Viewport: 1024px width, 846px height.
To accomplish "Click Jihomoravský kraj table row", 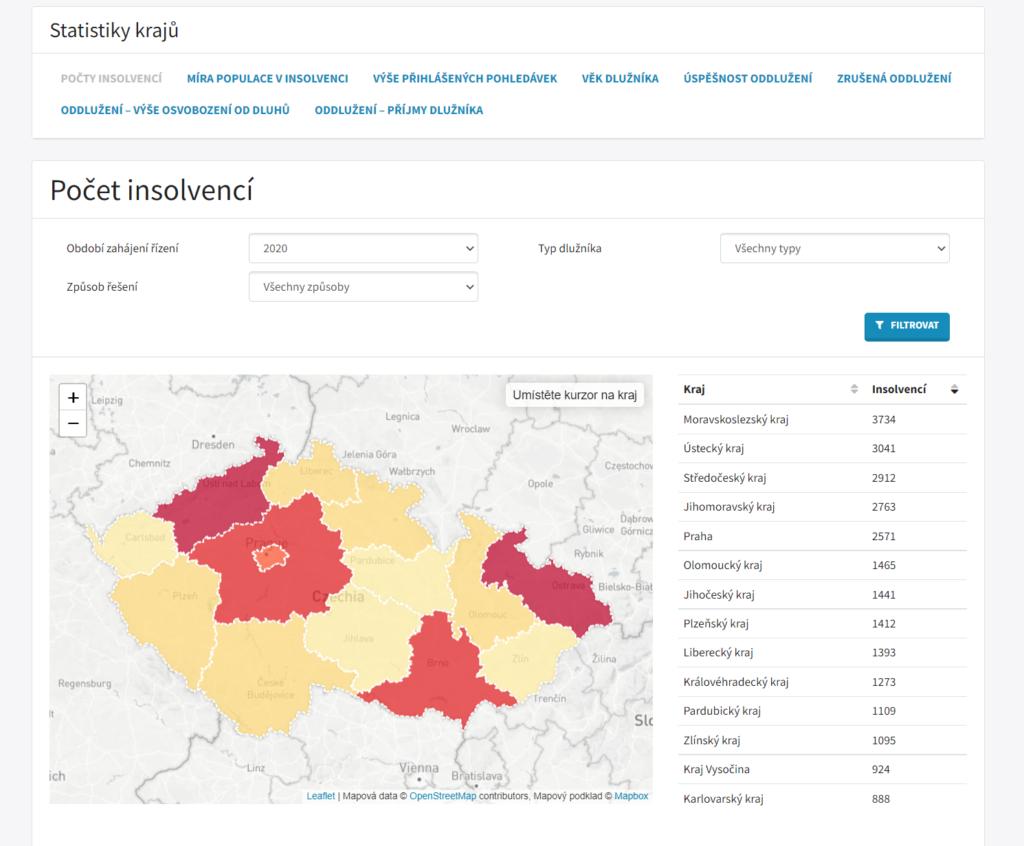I will [822, 507].
